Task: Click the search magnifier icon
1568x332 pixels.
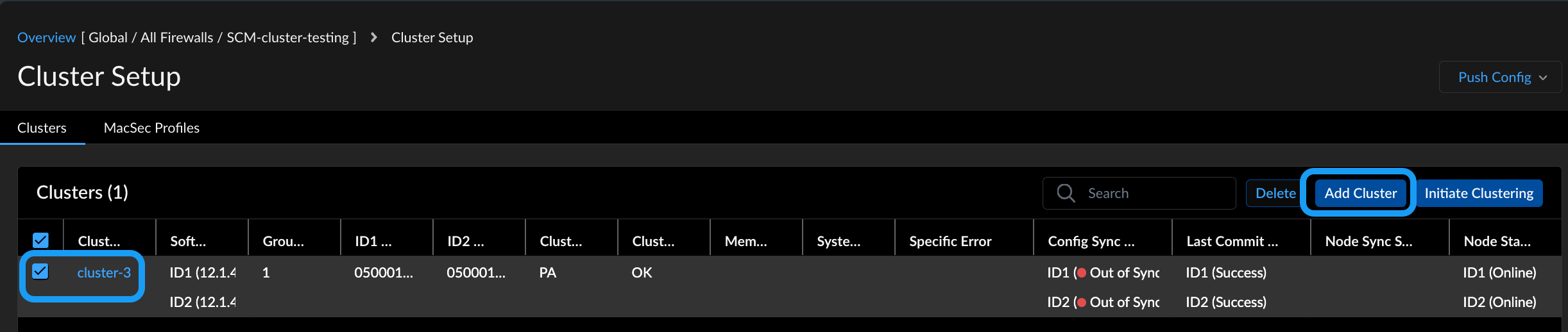Action: tap(1066, 193)
